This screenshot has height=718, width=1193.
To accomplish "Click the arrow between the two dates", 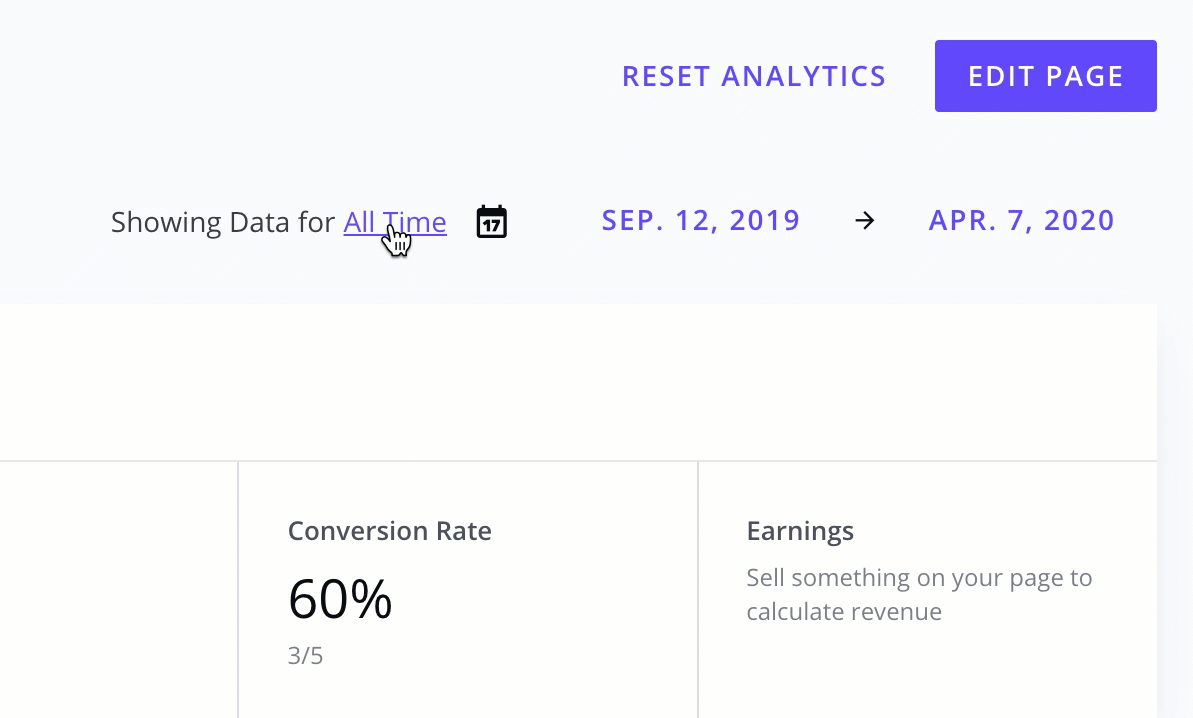I will [864, 221].
